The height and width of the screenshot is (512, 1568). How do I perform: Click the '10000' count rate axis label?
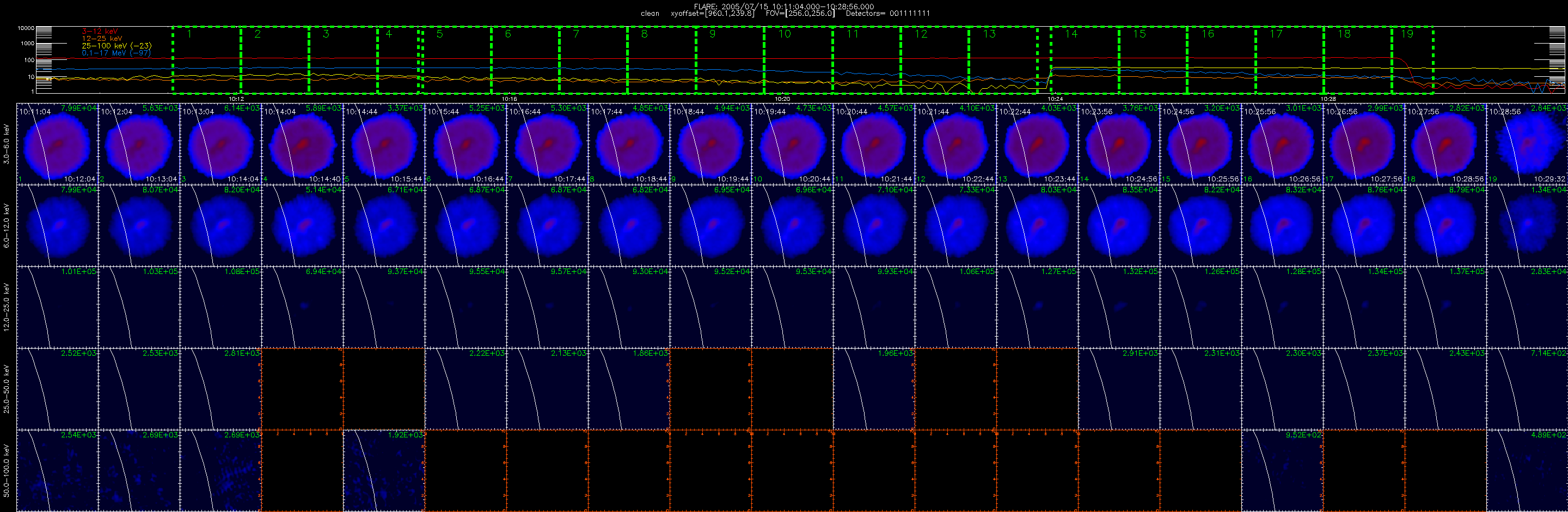(x=26, y=28)
